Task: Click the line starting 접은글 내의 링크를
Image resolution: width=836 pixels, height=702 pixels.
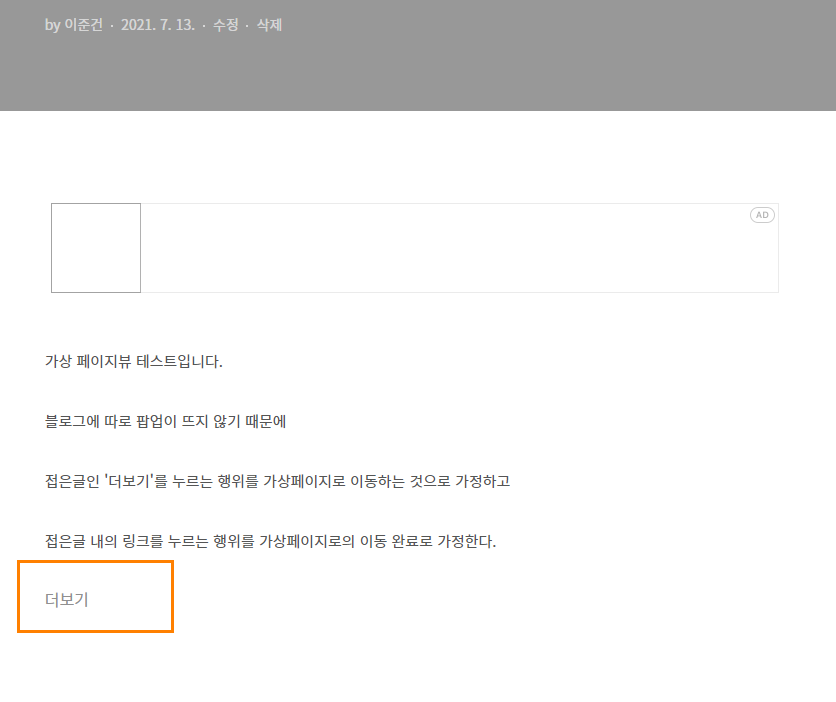Action: click(x=271, y=542)
